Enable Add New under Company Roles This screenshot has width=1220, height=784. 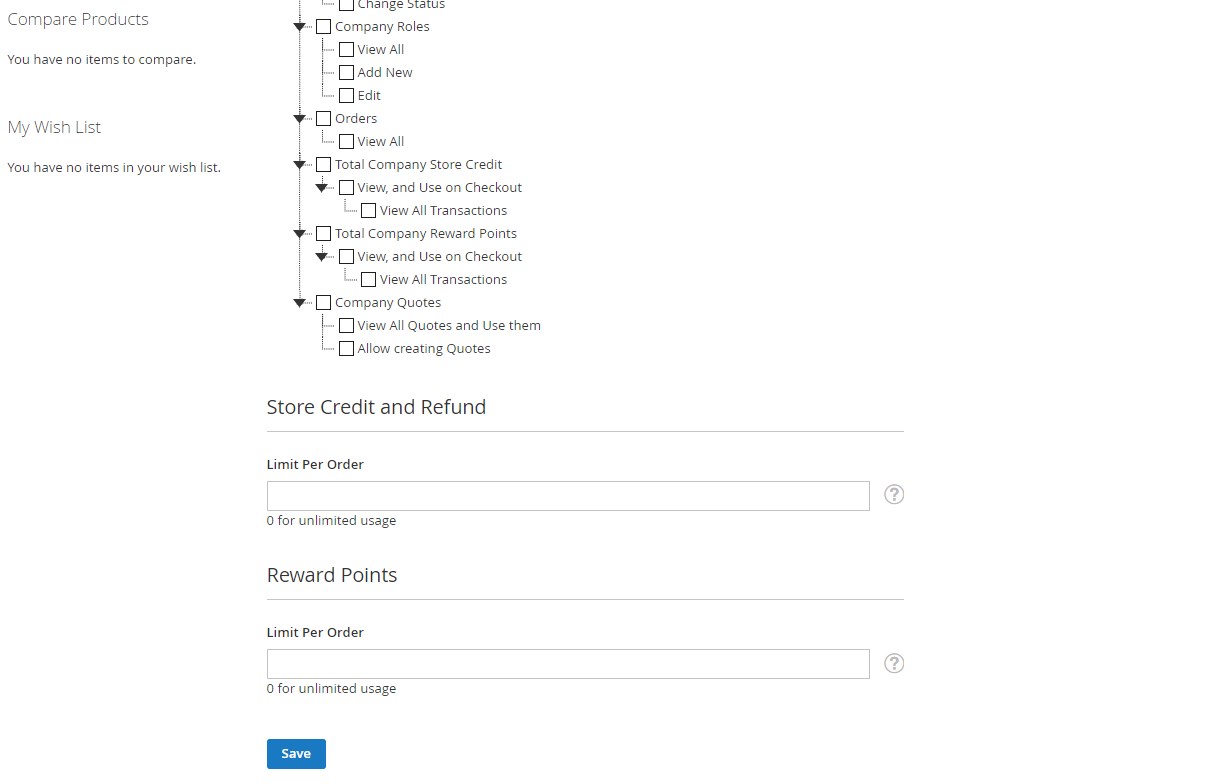[x=346, y=73]
